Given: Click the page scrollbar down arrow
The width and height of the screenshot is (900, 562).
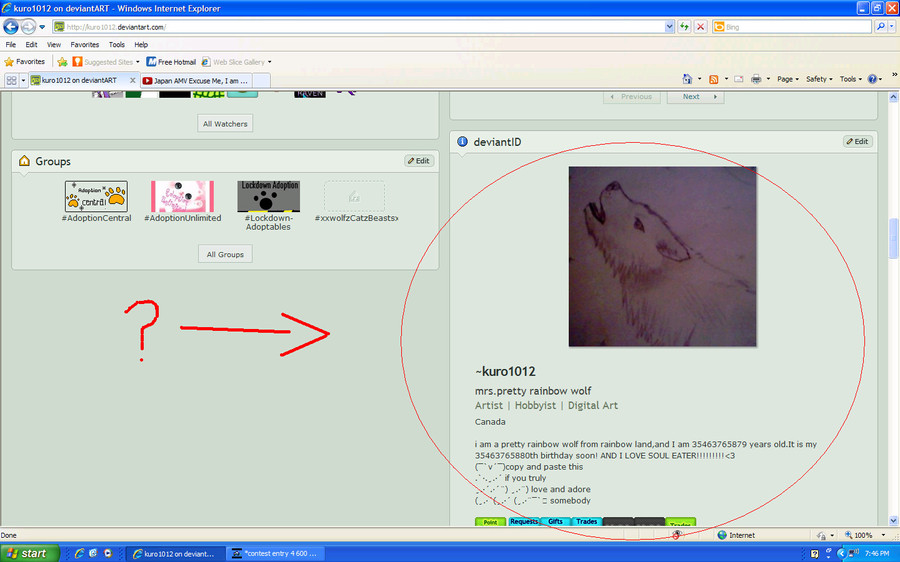Looking at the screenshot, I should (893, 521).
